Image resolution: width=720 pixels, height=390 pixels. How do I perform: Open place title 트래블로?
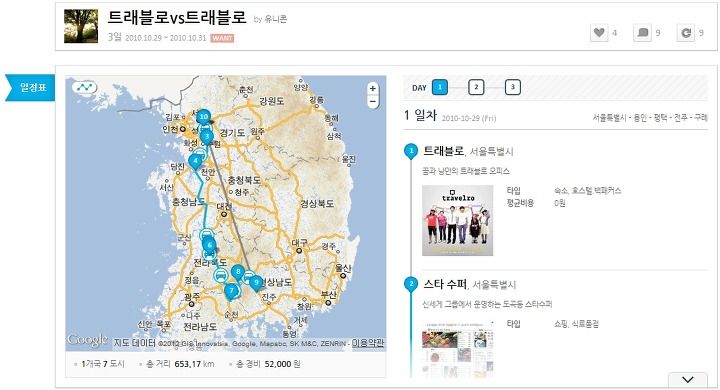click(444, 151)
